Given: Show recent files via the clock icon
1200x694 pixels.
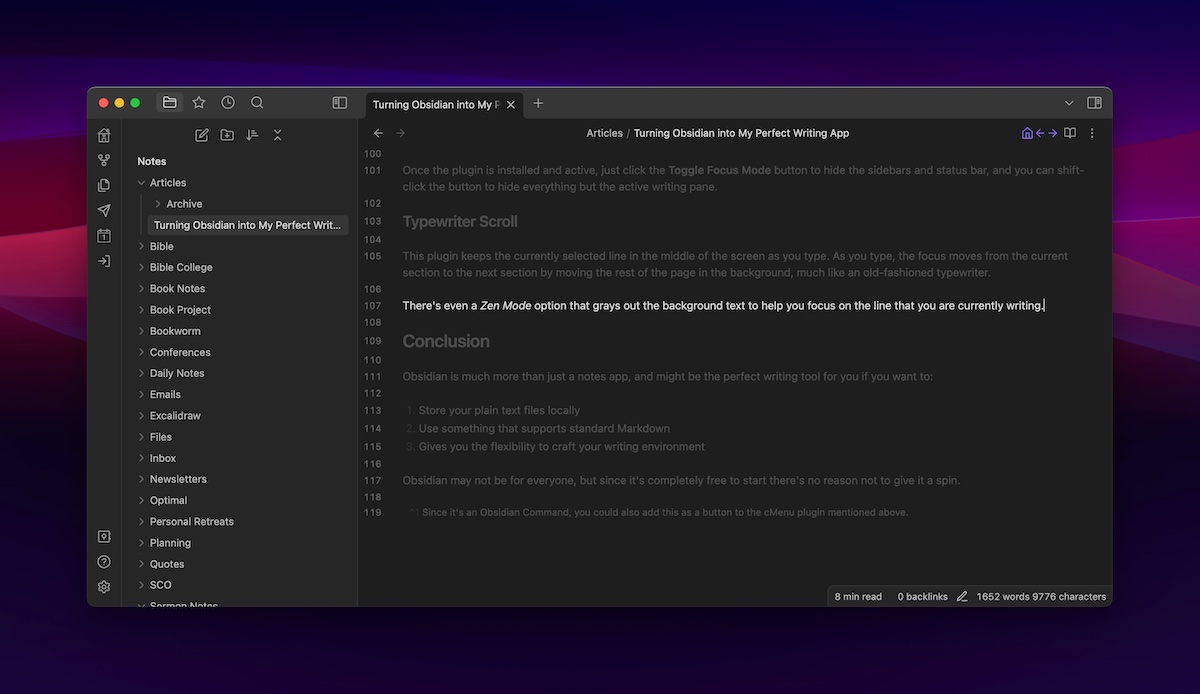Looking at the screenshot, I should [228, 103].
